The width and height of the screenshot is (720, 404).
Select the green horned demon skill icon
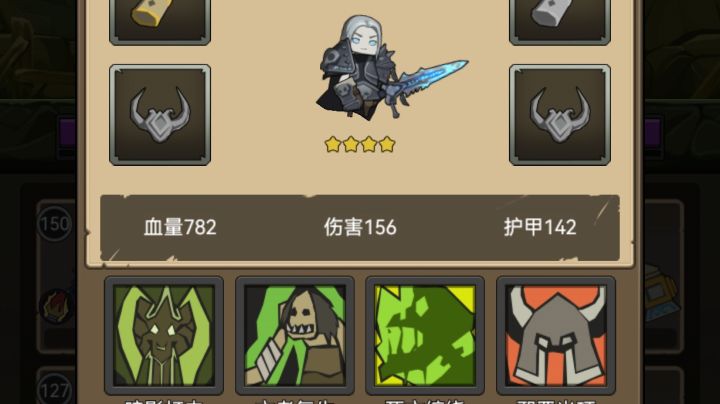tap(164, 336)
